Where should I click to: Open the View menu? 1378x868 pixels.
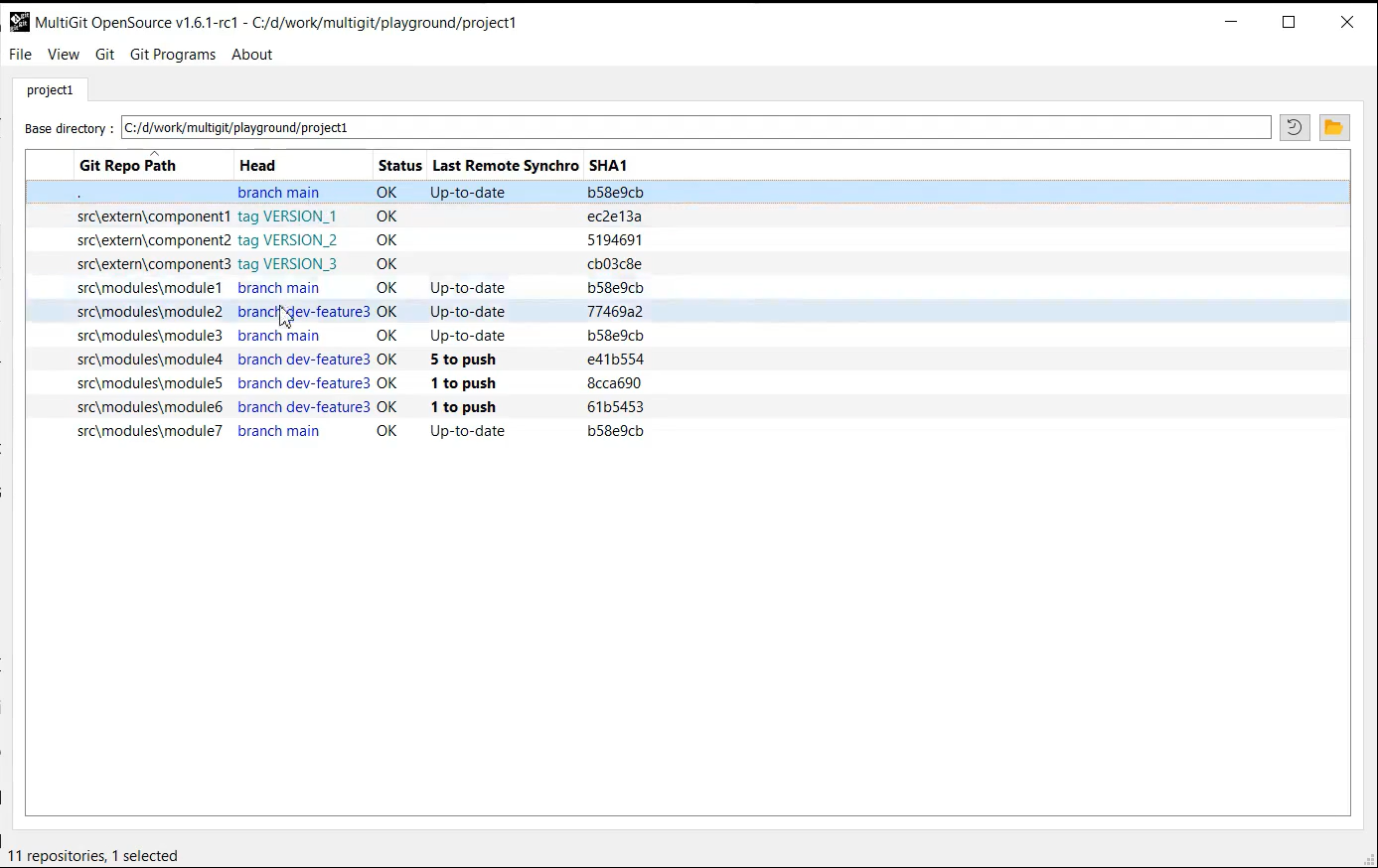[63, 55]
